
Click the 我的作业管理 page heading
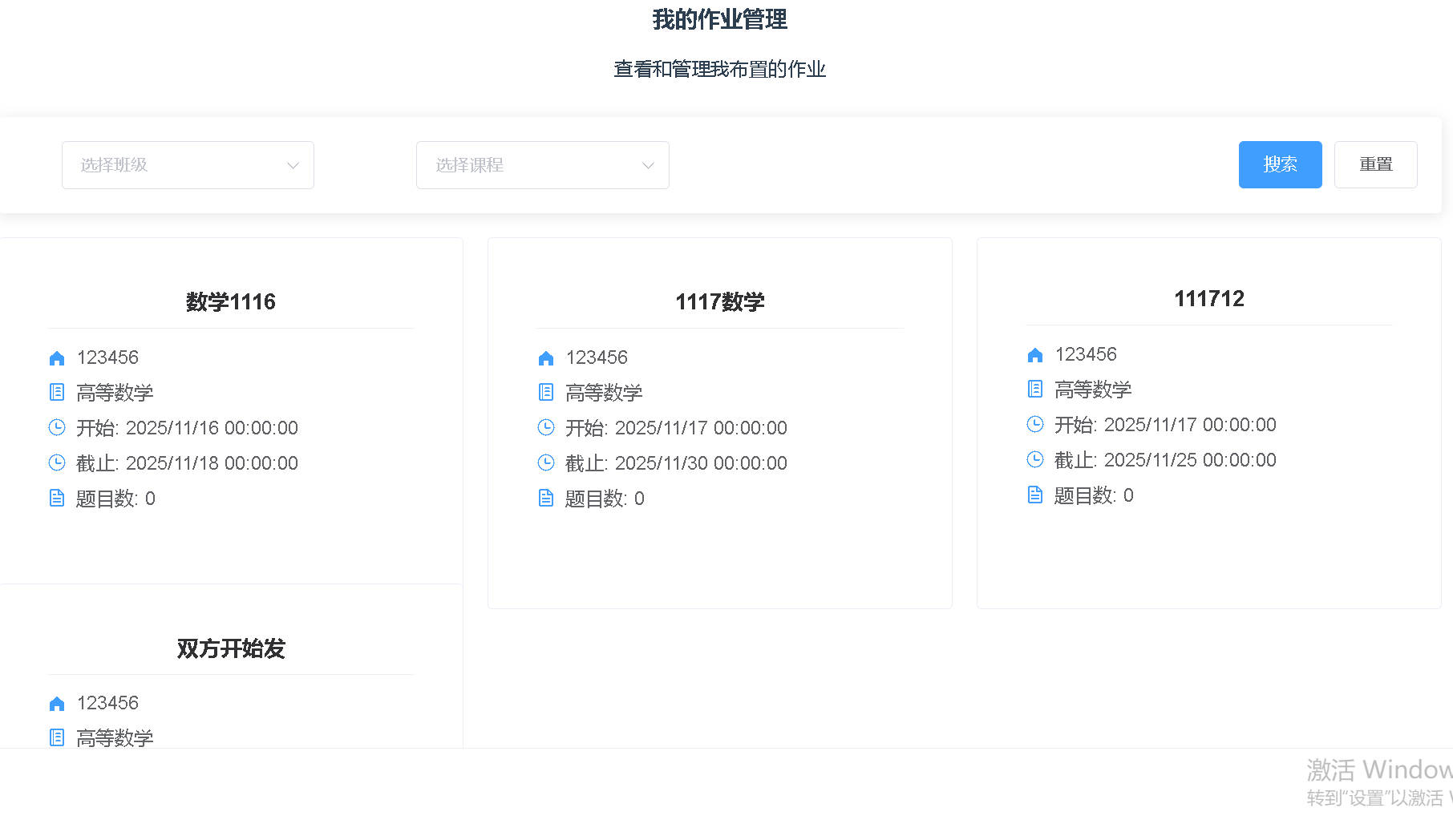719,19
